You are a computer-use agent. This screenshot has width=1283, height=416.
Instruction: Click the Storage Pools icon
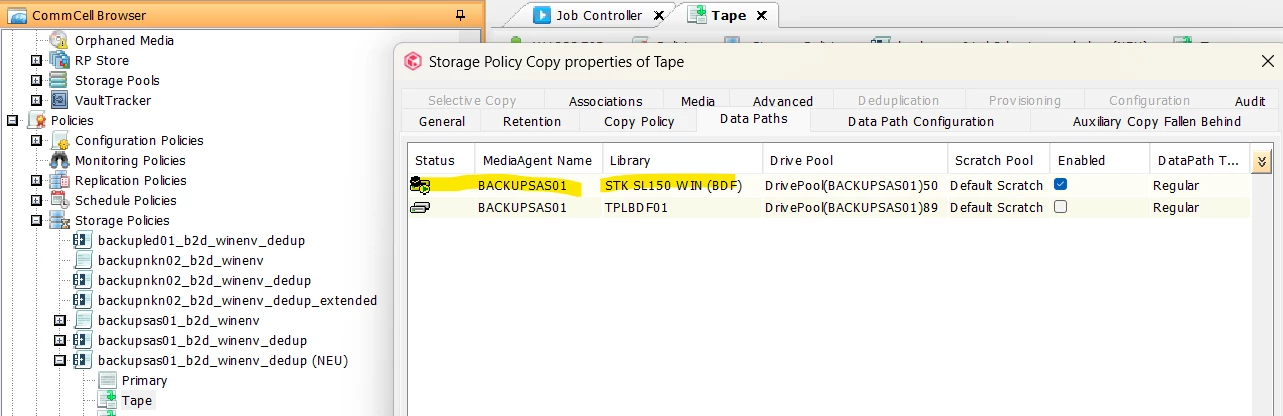pos(60,80)
